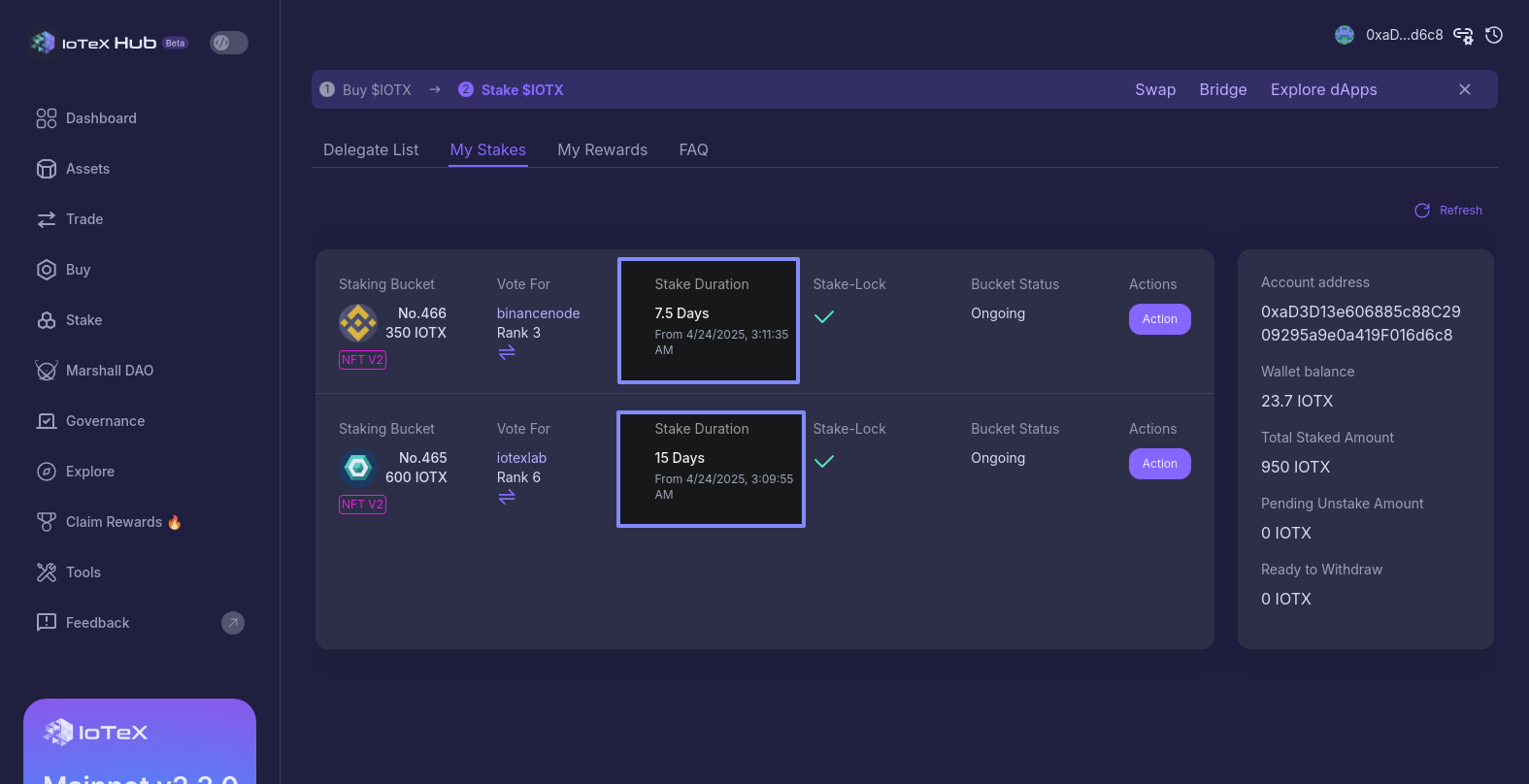Toggle the developer mode switch near logo

[x=229, y=43]
